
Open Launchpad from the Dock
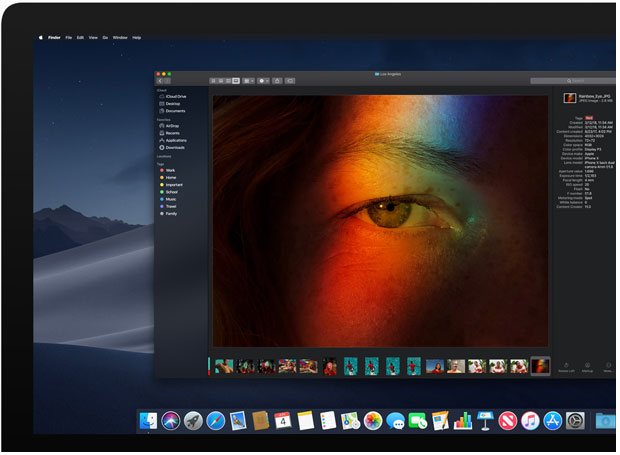click(x=193, y=421)
